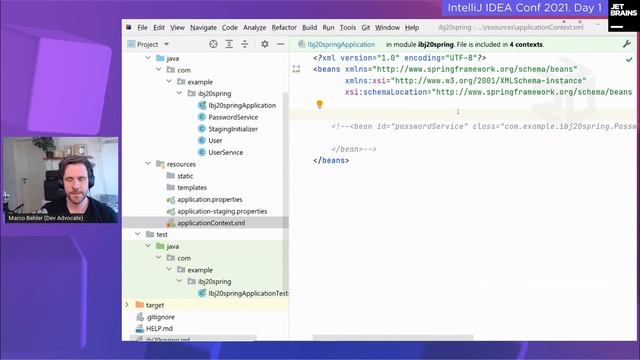Click the closing beans tag line
Viewport: 640px width, 360px height.
point(331,160)
